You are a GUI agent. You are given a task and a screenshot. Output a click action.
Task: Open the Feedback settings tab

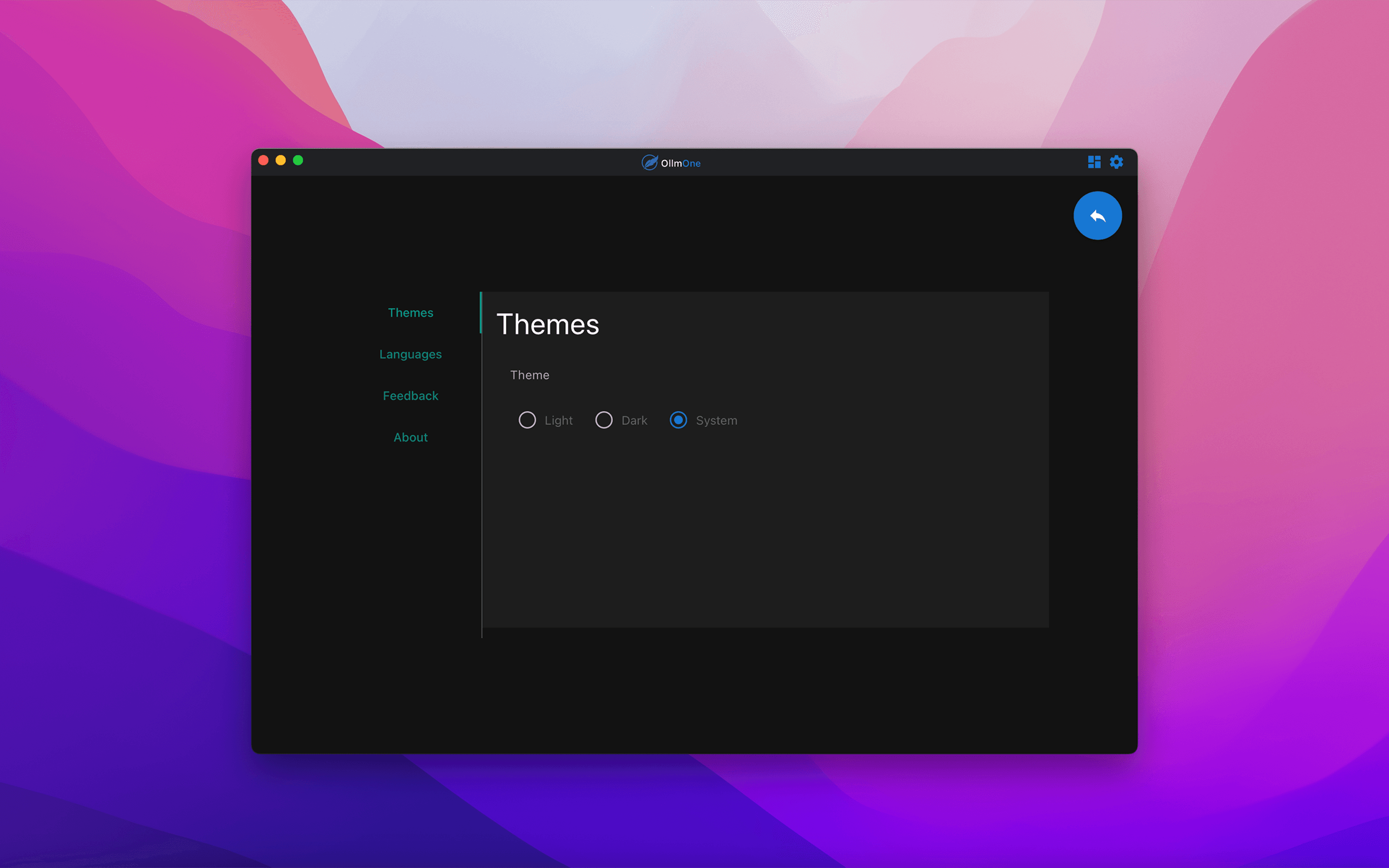tap(410, 395)
